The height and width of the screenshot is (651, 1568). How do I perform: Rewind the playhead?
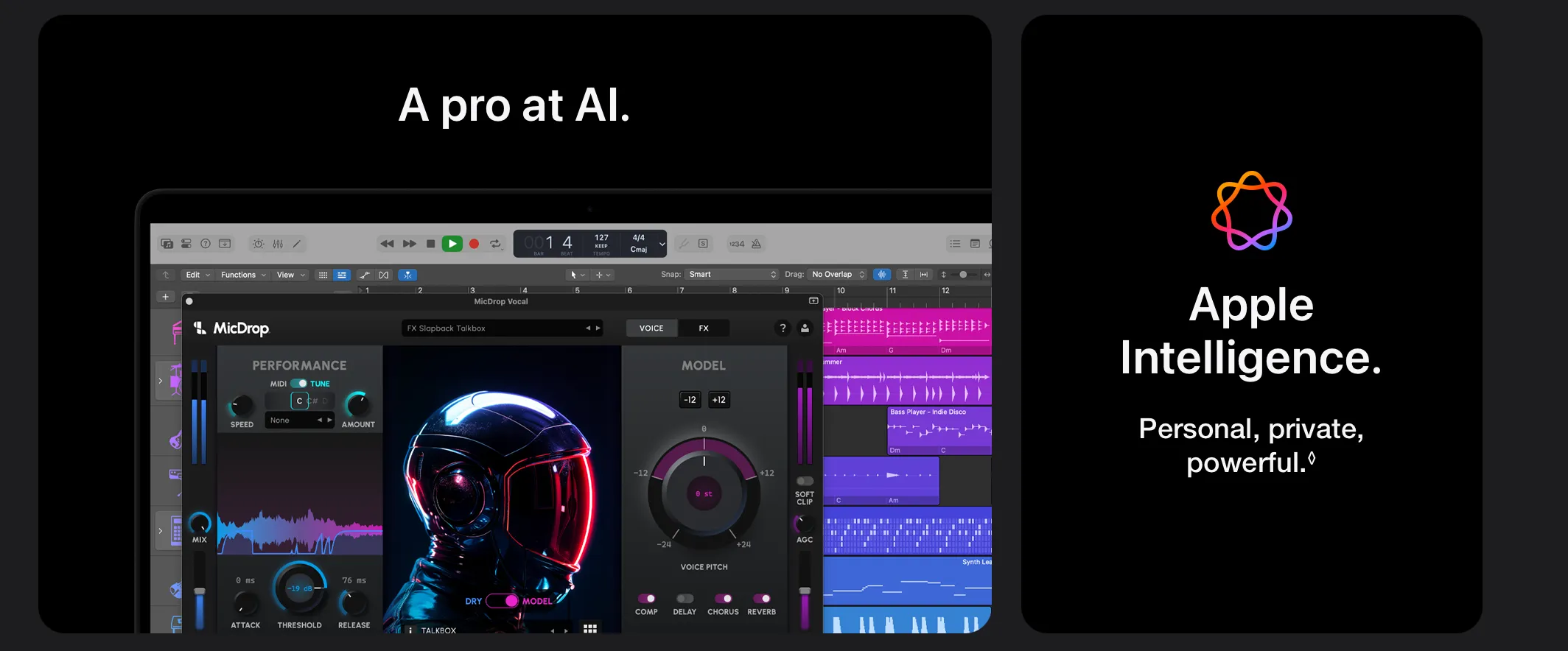387,244
